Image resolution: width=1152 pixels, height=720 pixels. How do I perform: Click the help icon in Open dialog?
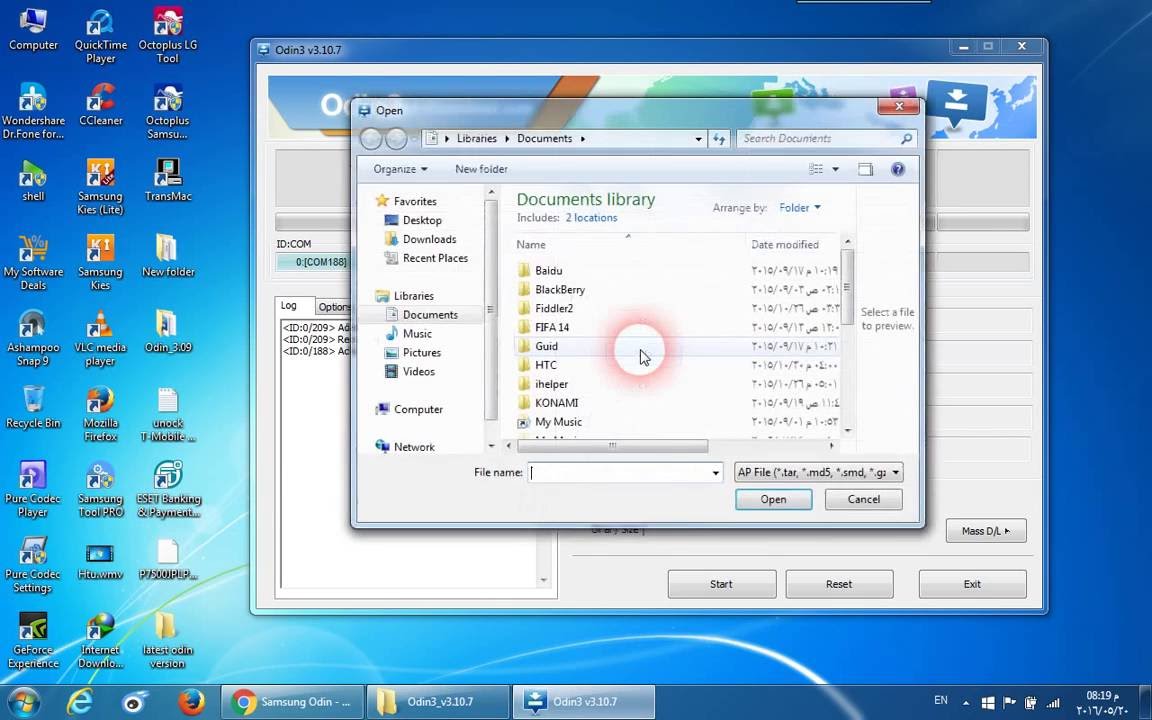[898, 169]
